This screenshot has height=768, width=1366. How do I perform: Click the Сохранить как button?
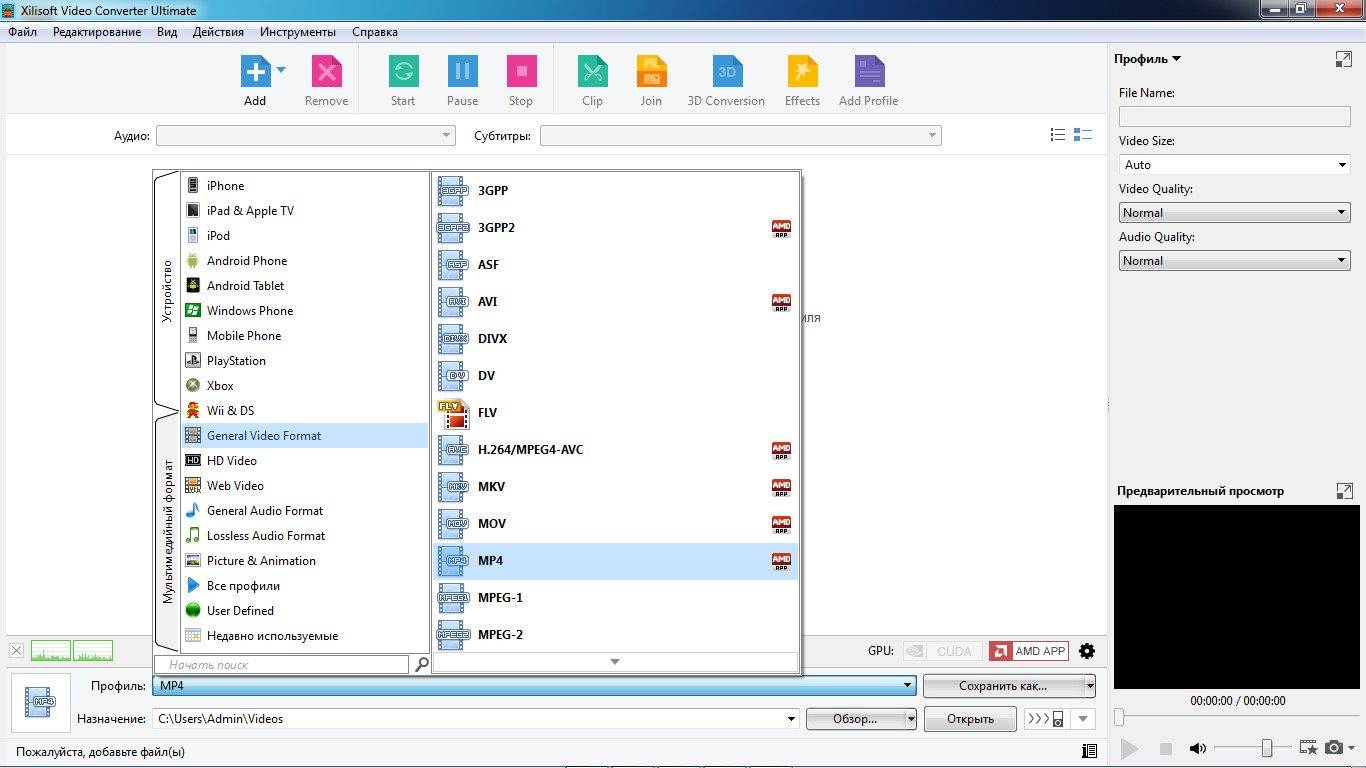click(1003, 686)
